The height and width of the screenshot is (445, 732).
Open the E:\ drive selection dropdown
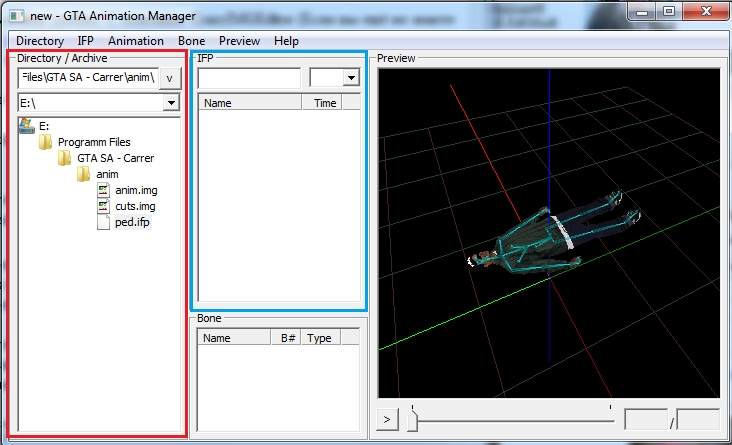point(170,103)
